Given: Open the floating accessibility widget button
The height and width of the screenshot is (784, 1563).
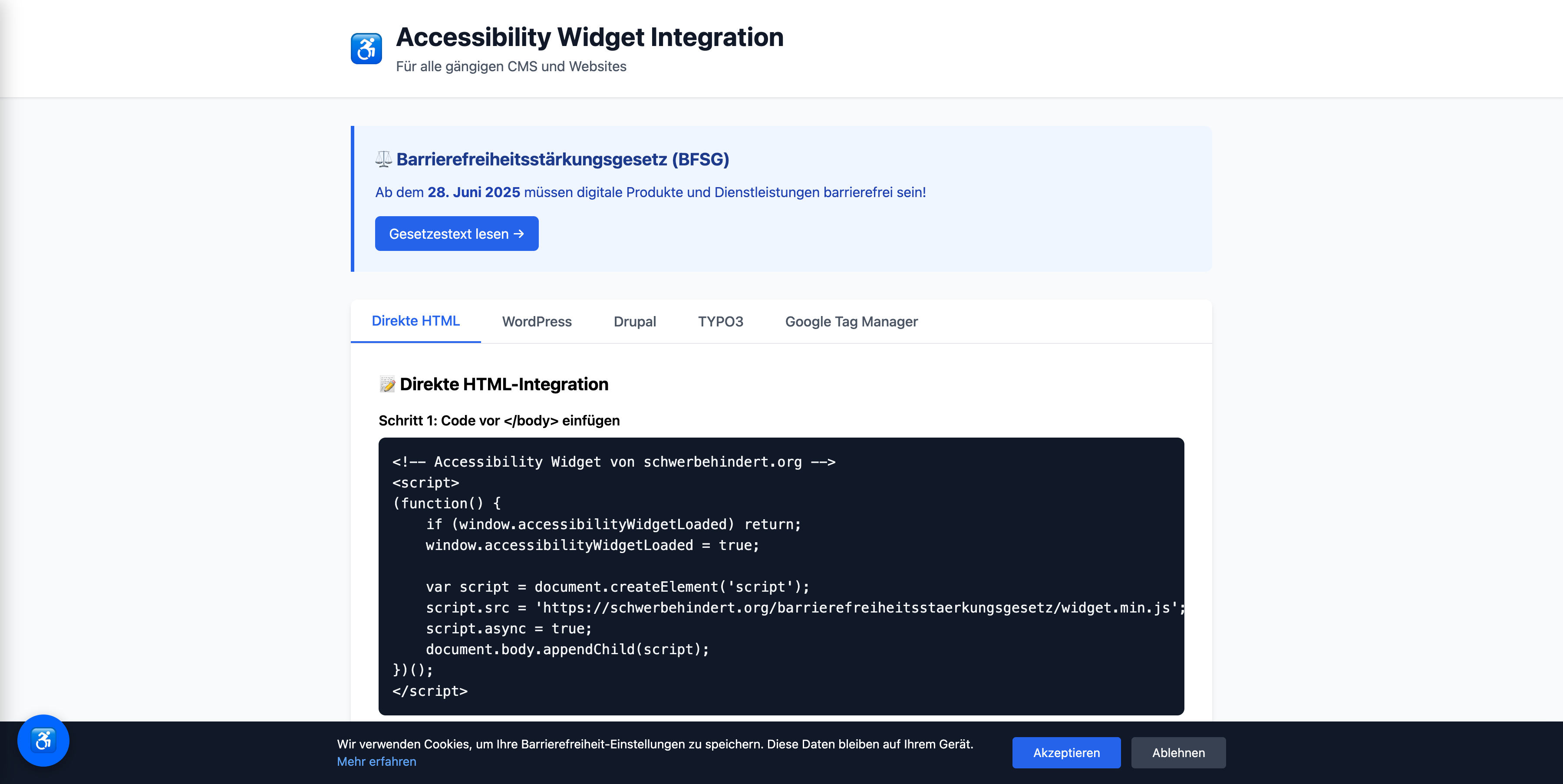Looking at the screenshot, I should [x=43, y=740].
